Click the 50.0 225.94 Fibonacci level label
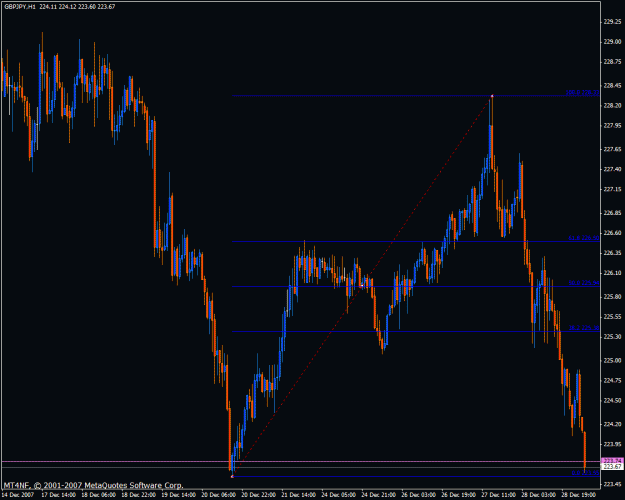Viewport: 625px width, 500px height. coord(583,283)
